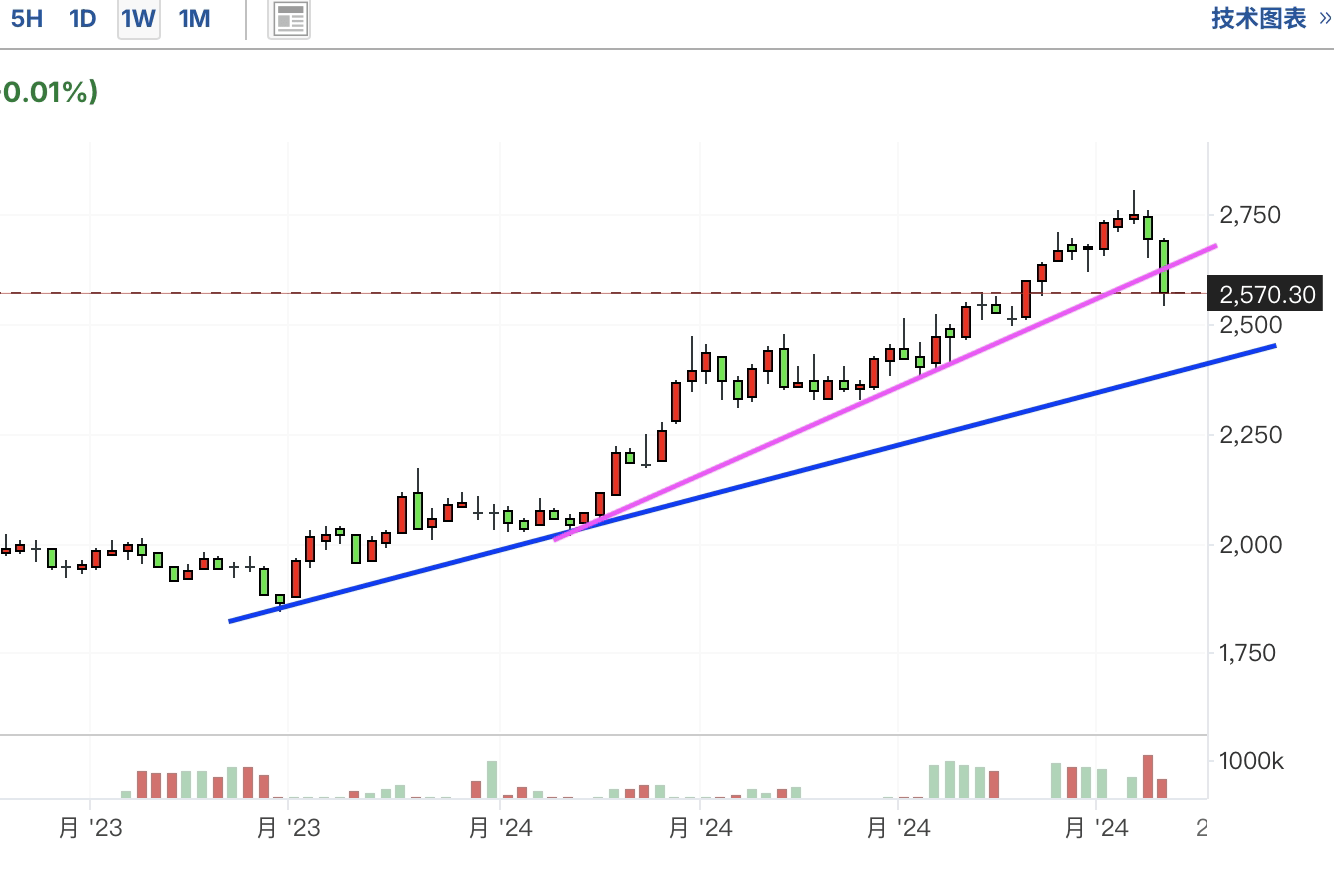This screenshot has height=872, width=1334.
Task: Click the latest green weekly candlestick
Action: 1164,266
